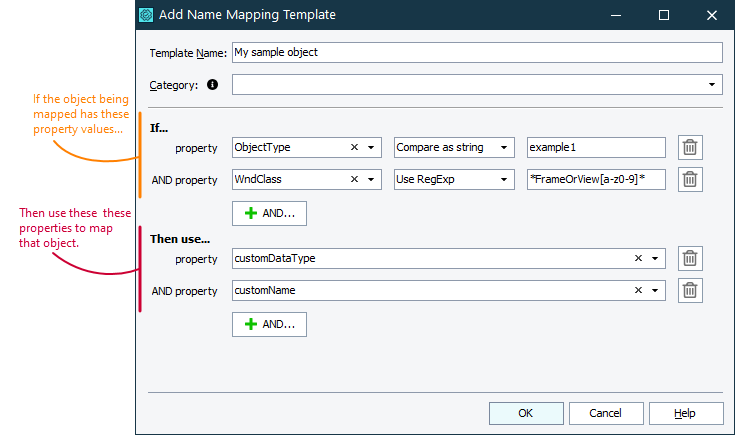Viewport: 735px width, 435px height.
Task: Delete the ObjectType condition row
Action: [x=689, y=148]
